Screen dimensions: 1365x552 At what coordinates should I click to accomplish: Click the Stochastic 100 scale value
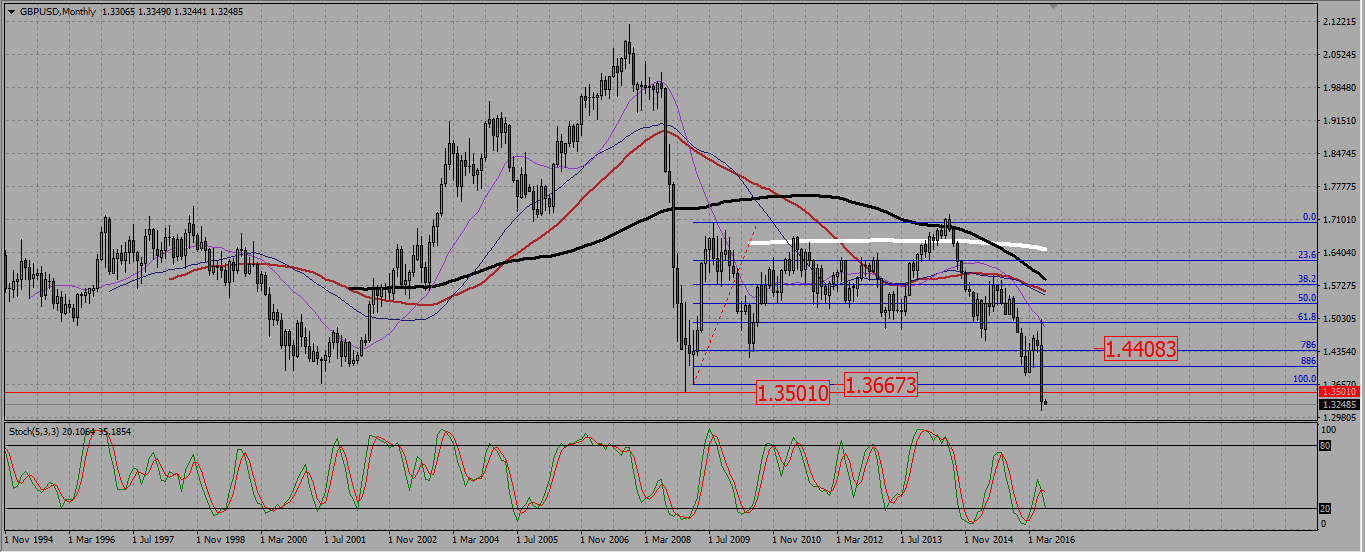pos(1328,429)
